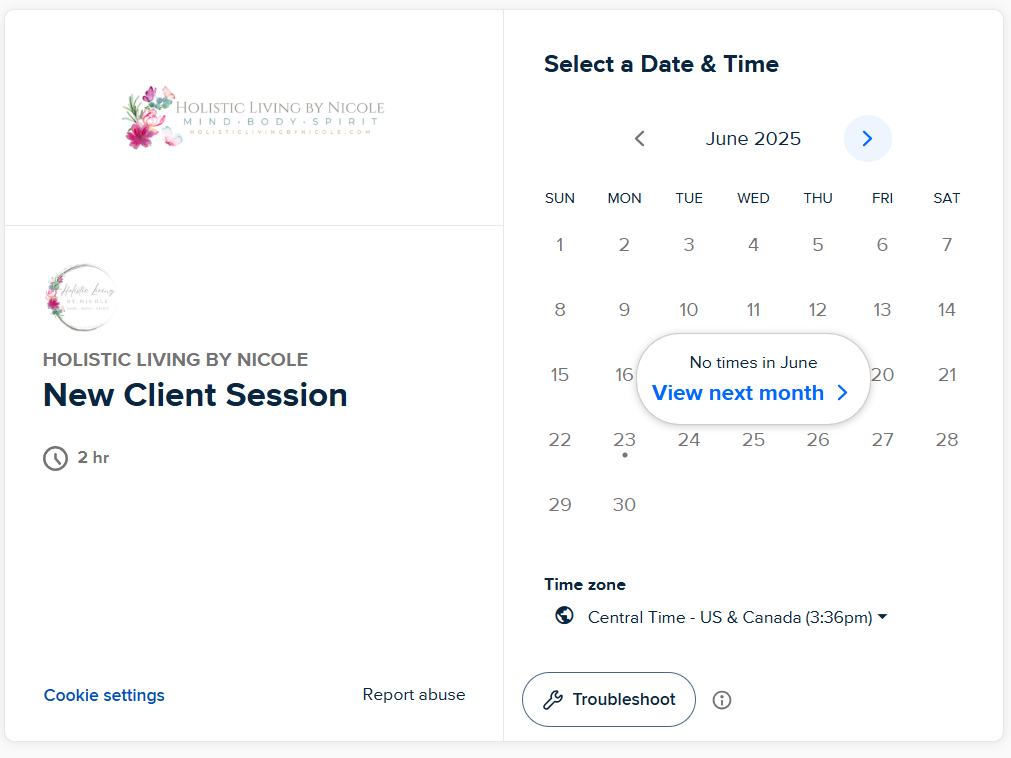Open the Central Time zone dropdown
The width and height of the screenshot is (1011, 758).
point(736,617)
